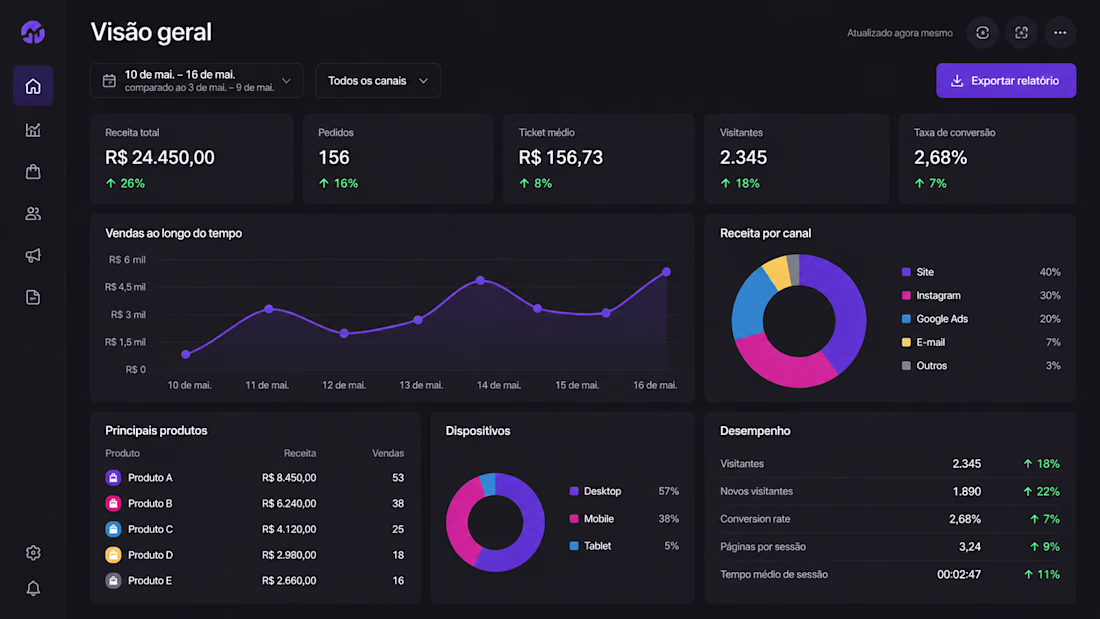The image size is (1100, 619).
Task: Click the Outros legend color swatch
Action: coord(906,366)
